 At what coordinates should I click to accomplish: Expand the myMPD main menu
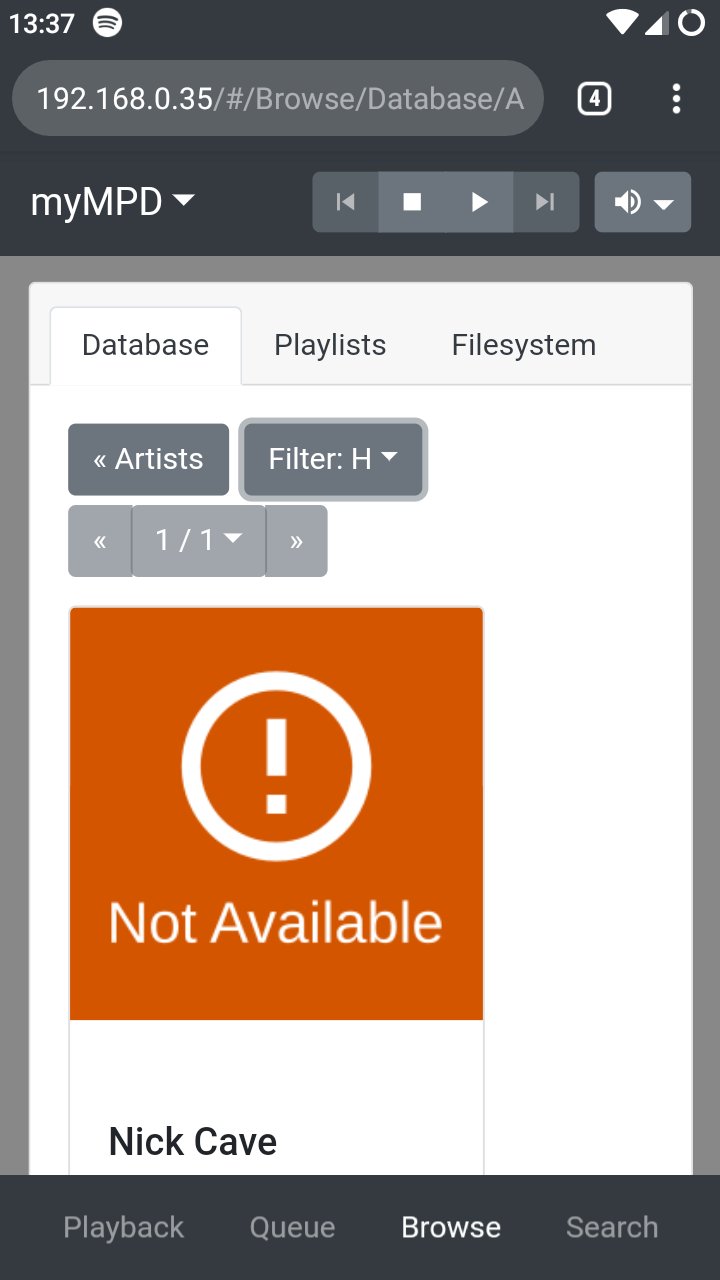[112, 202]
